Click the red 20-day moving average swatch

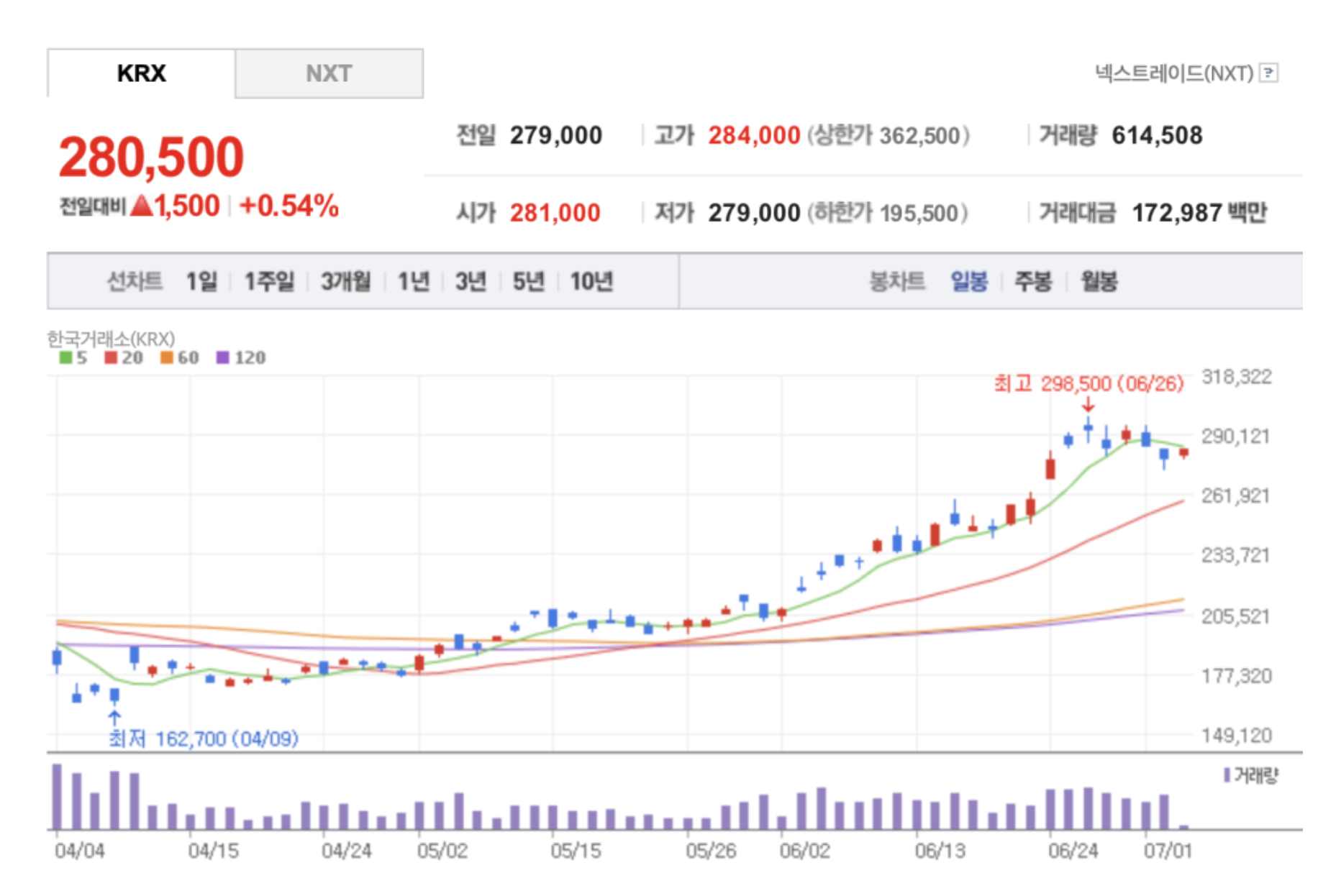(x=111, y=357)
